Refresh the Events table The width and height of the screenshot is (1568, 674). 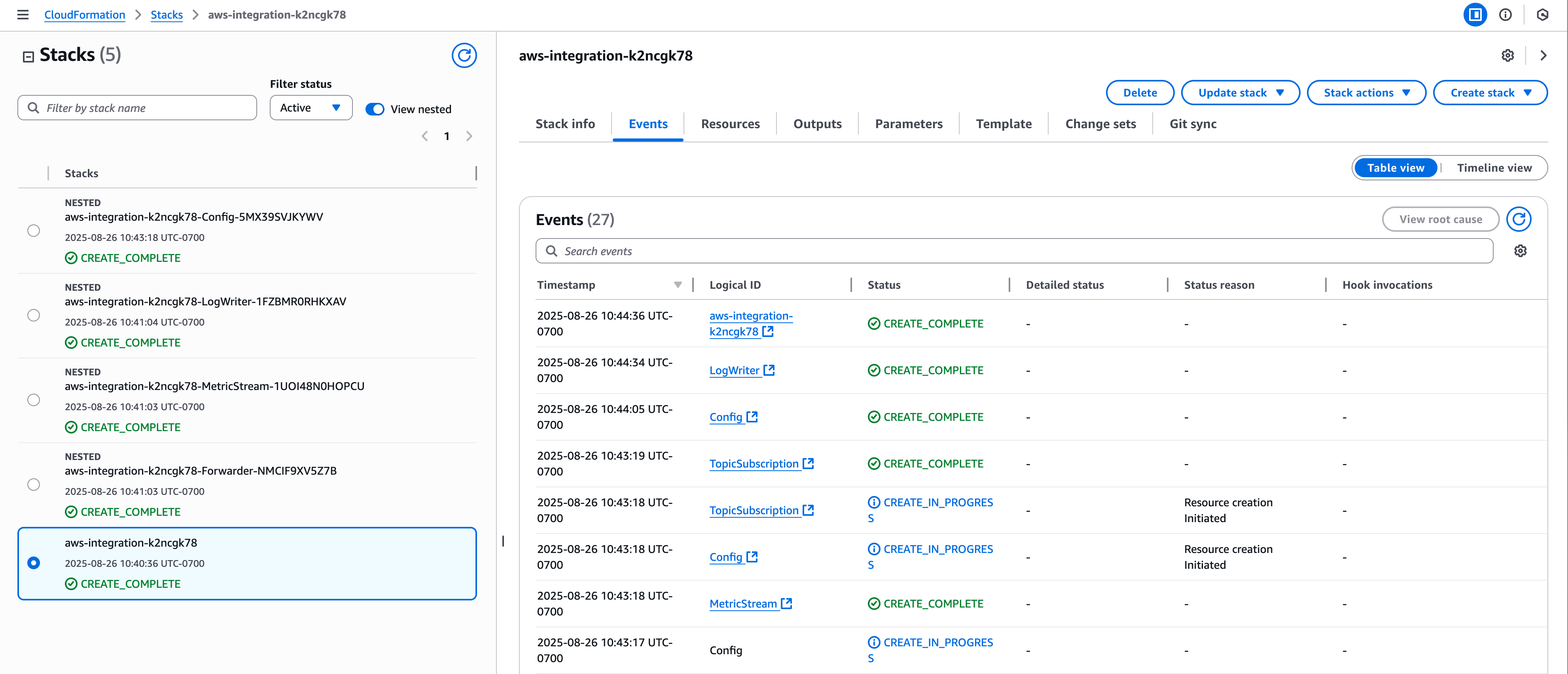(1519, 219)
